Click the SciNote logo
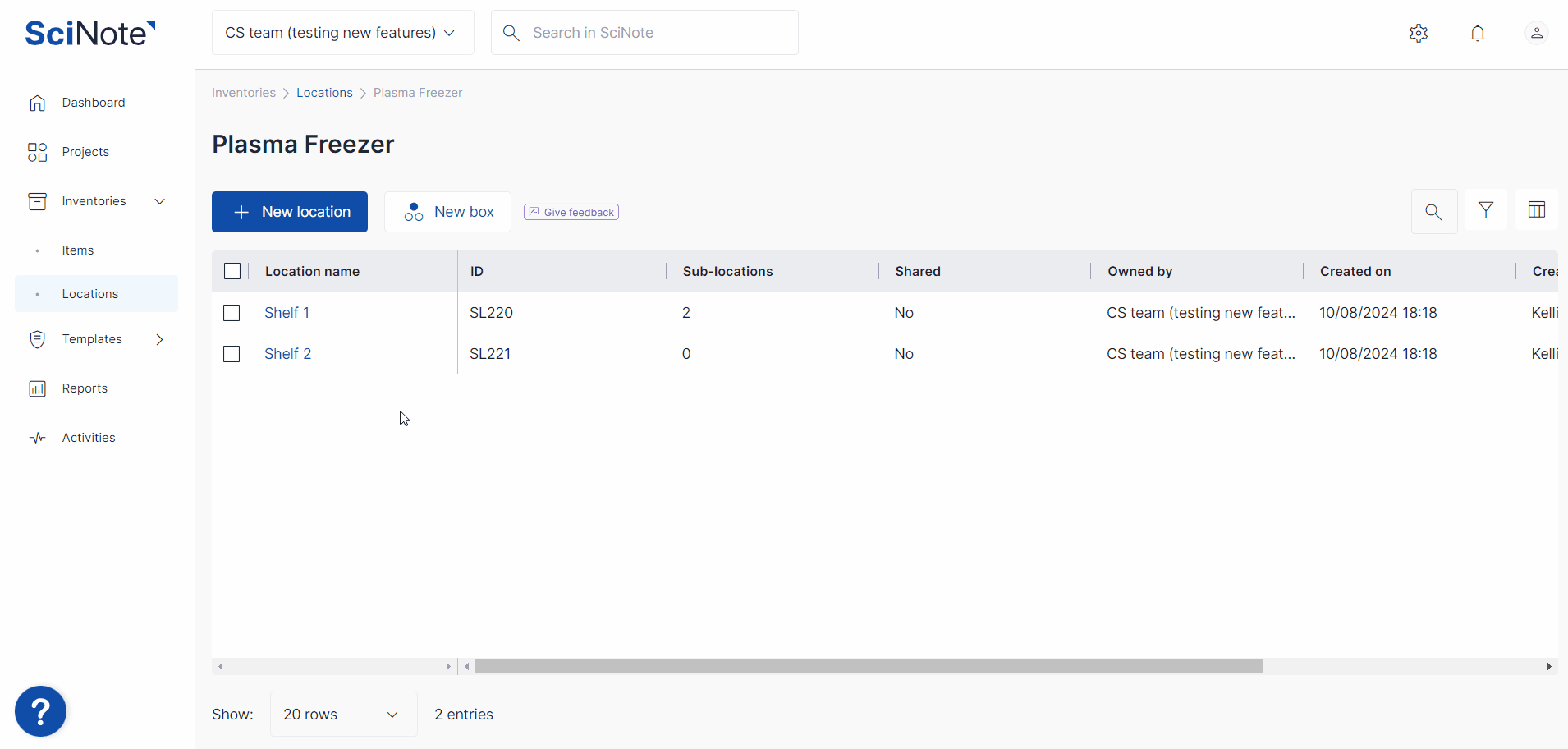 pyautogui.click(x=89, y=33)
